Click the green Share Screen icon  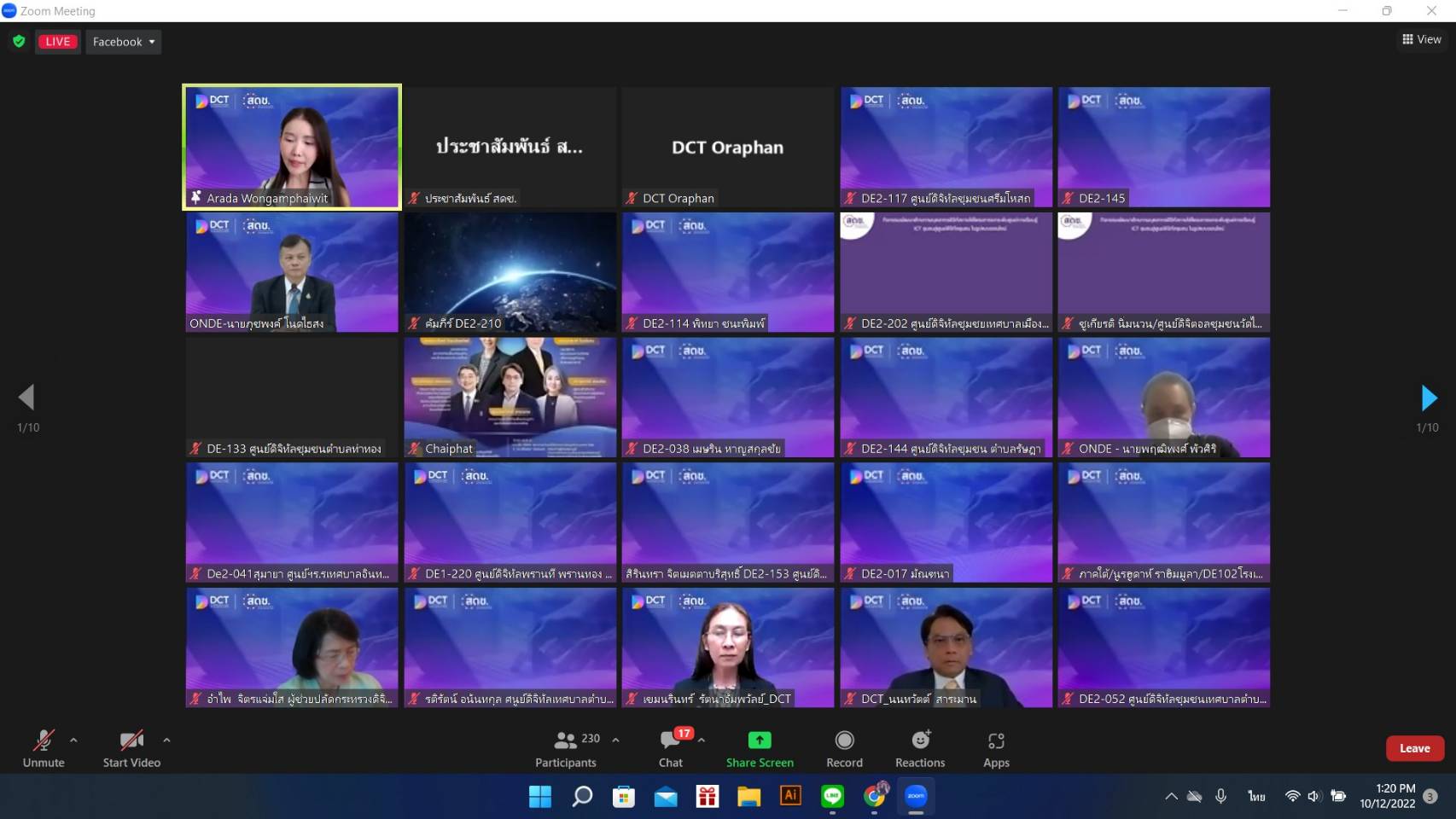pos(760,740)
